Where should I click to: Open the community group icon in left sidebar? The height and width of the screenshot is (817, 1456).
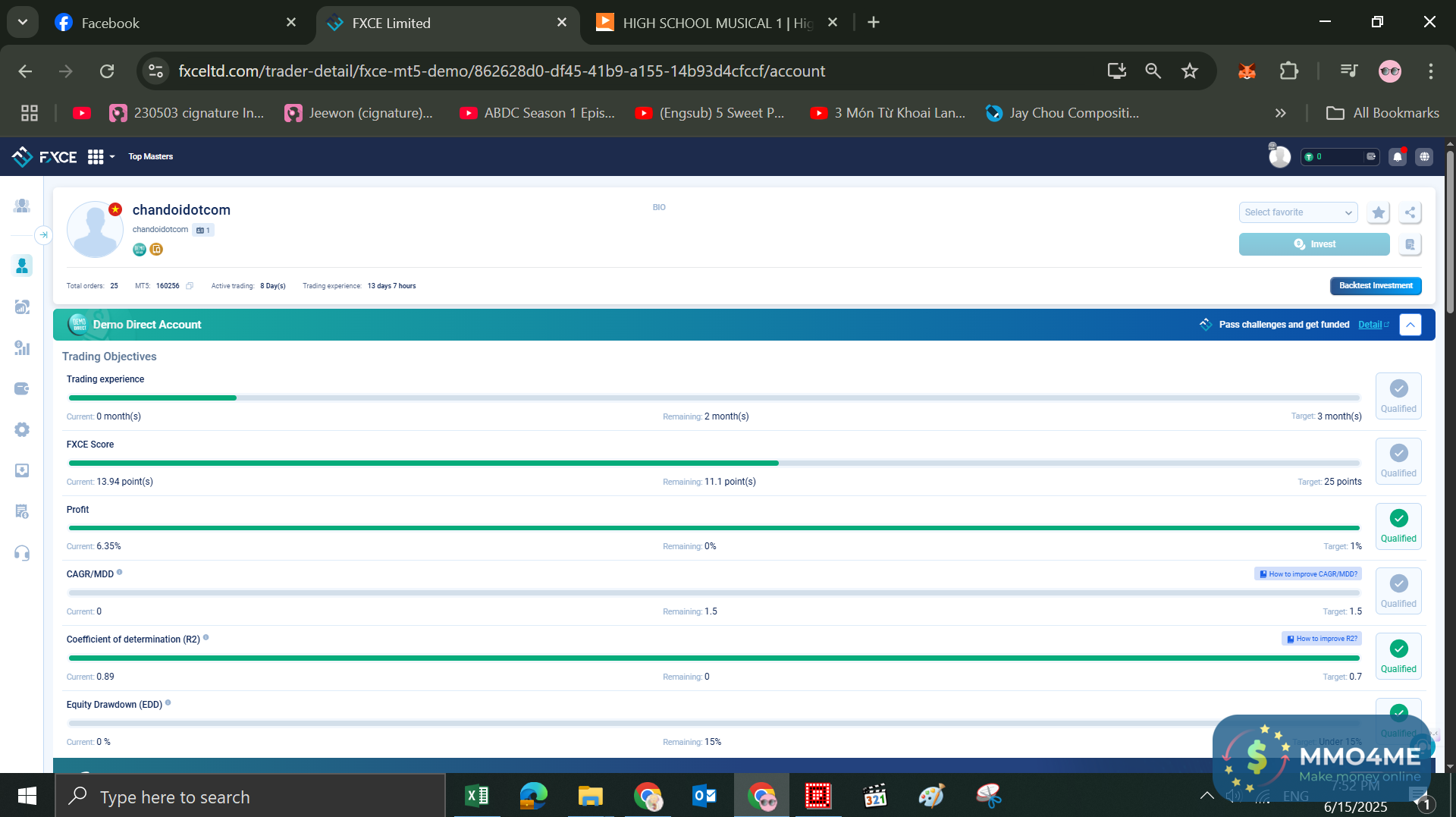click(22, 206)
